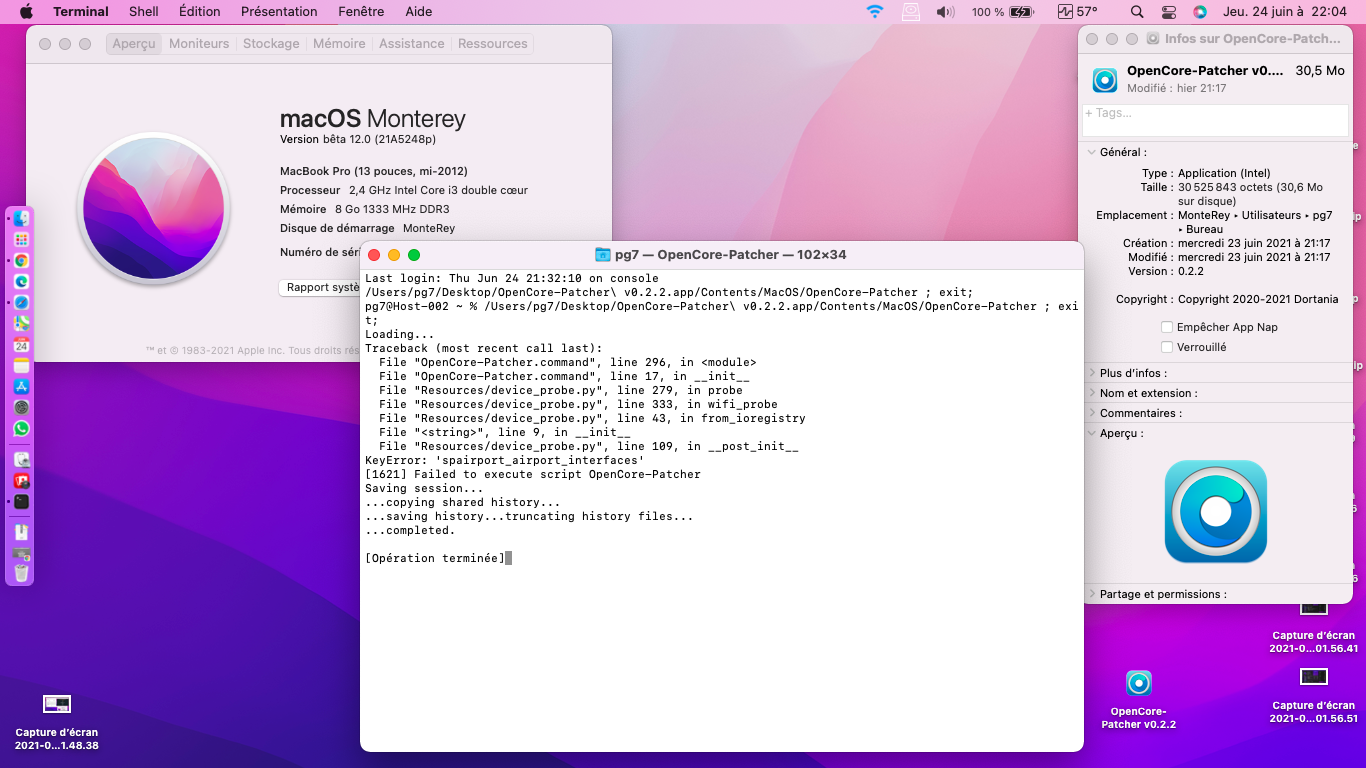Open the Shell menu

coord(144,12)
